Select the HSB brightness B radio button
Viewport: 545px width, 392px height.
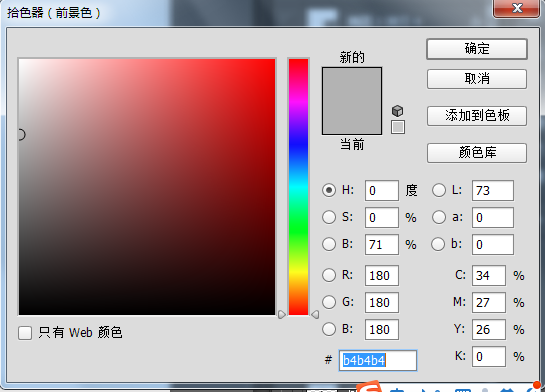(x=329, y=244)
